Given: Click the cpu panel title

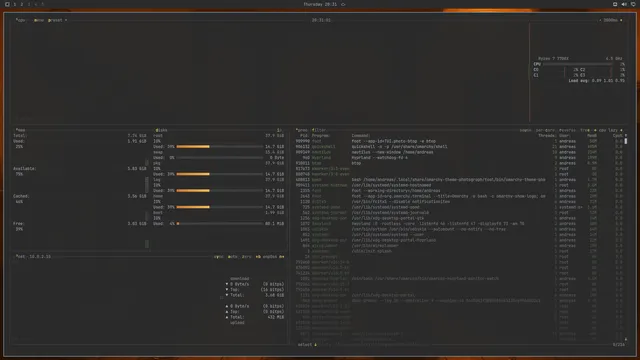Looking at the screenshot, I should [20, 20].
